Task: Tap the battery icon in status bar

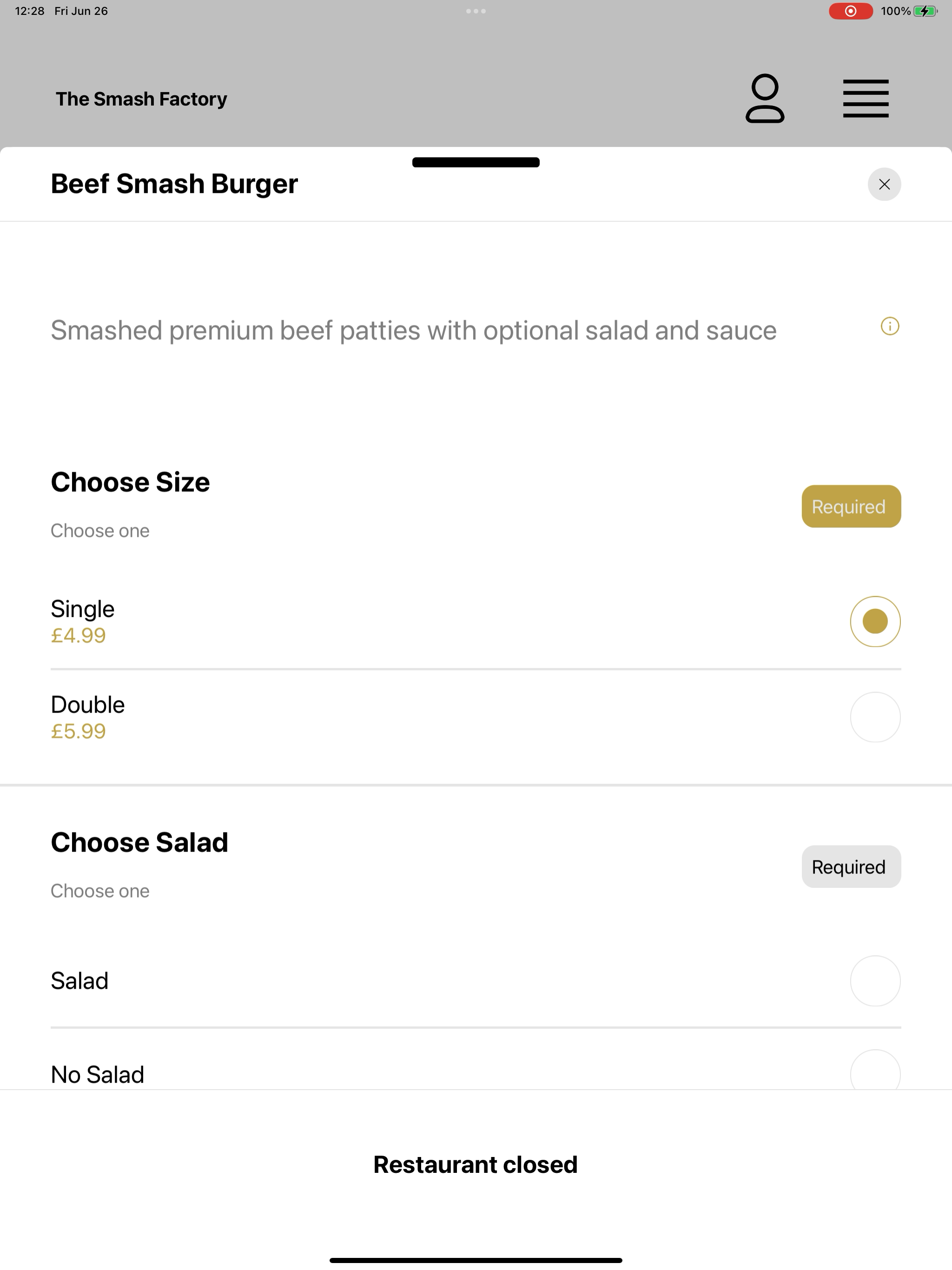Action: pos(926,11)
